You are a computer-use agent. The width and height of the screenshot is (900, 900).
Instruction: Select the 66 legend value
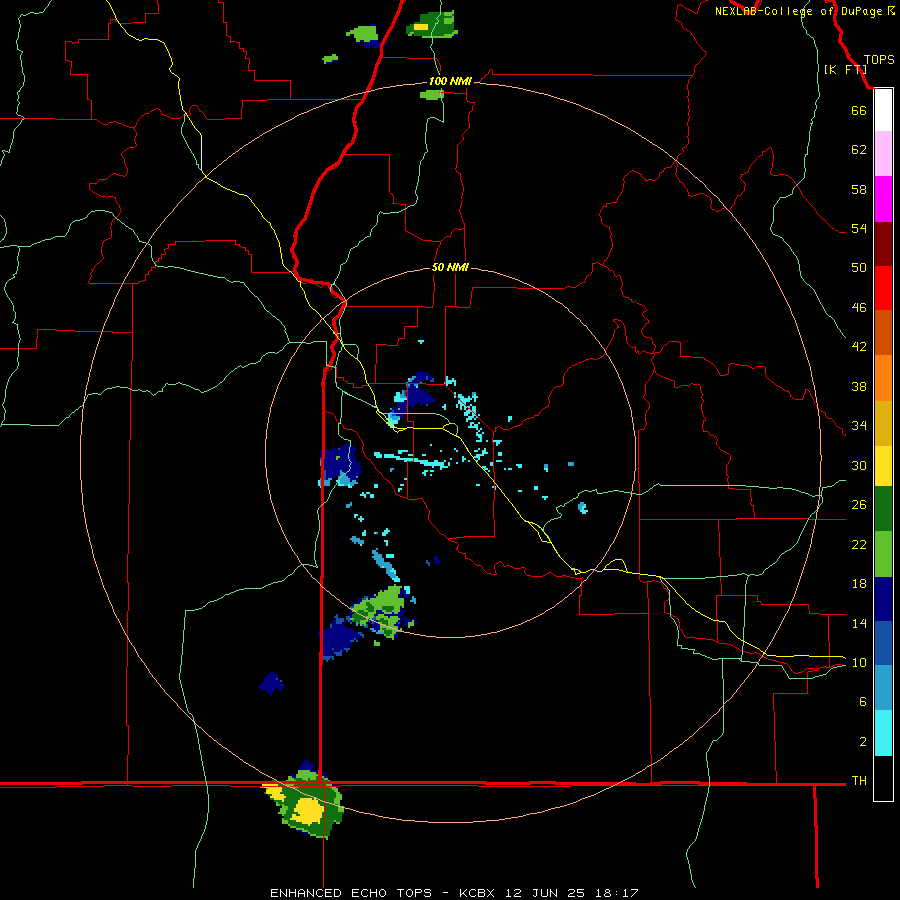859,110
